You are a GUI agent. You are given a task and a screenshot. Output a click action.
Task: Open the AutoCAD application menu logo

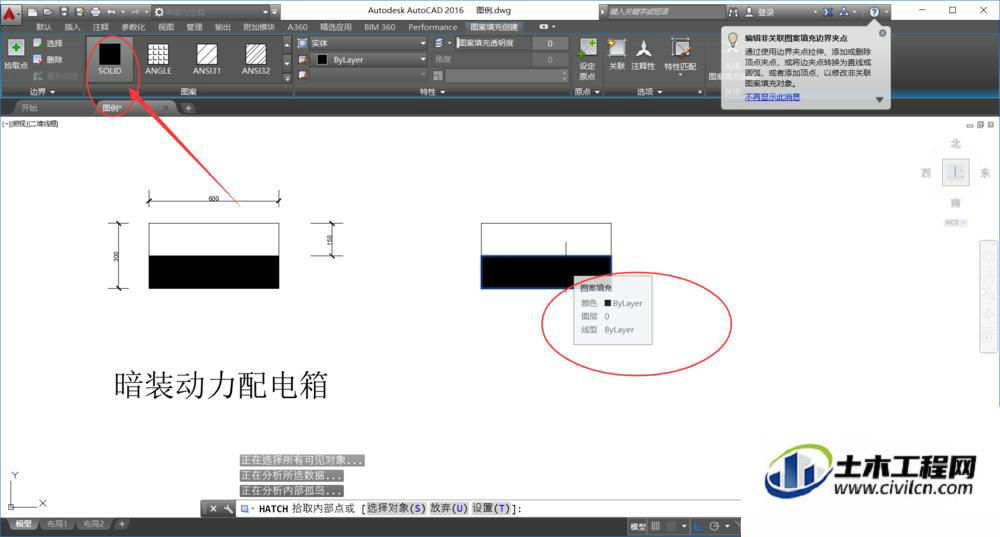coord(10,13)
